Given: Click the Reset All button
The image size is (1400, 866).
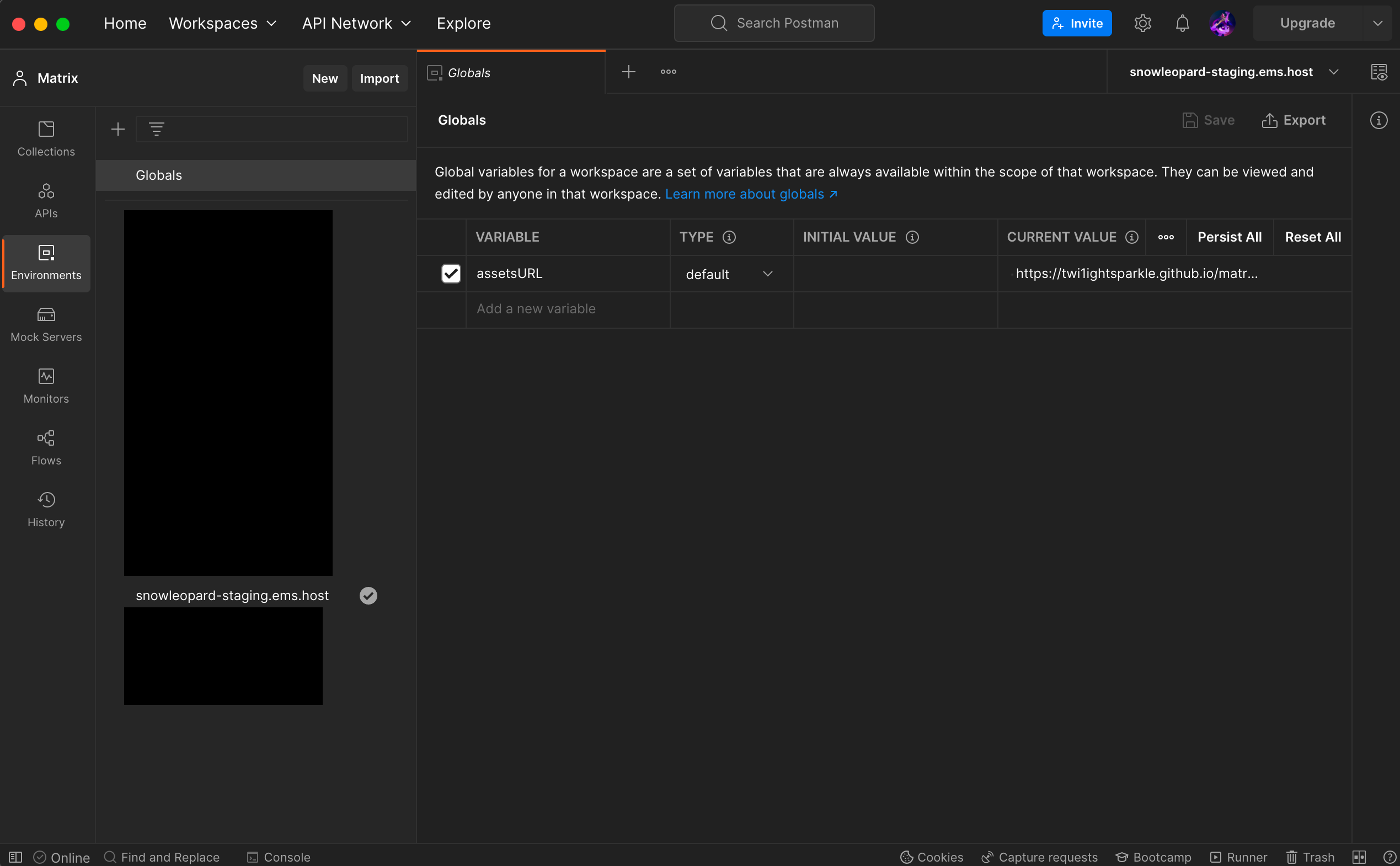Looking at the screenshot, I should pyautogui.click(x=1313, y=237).
